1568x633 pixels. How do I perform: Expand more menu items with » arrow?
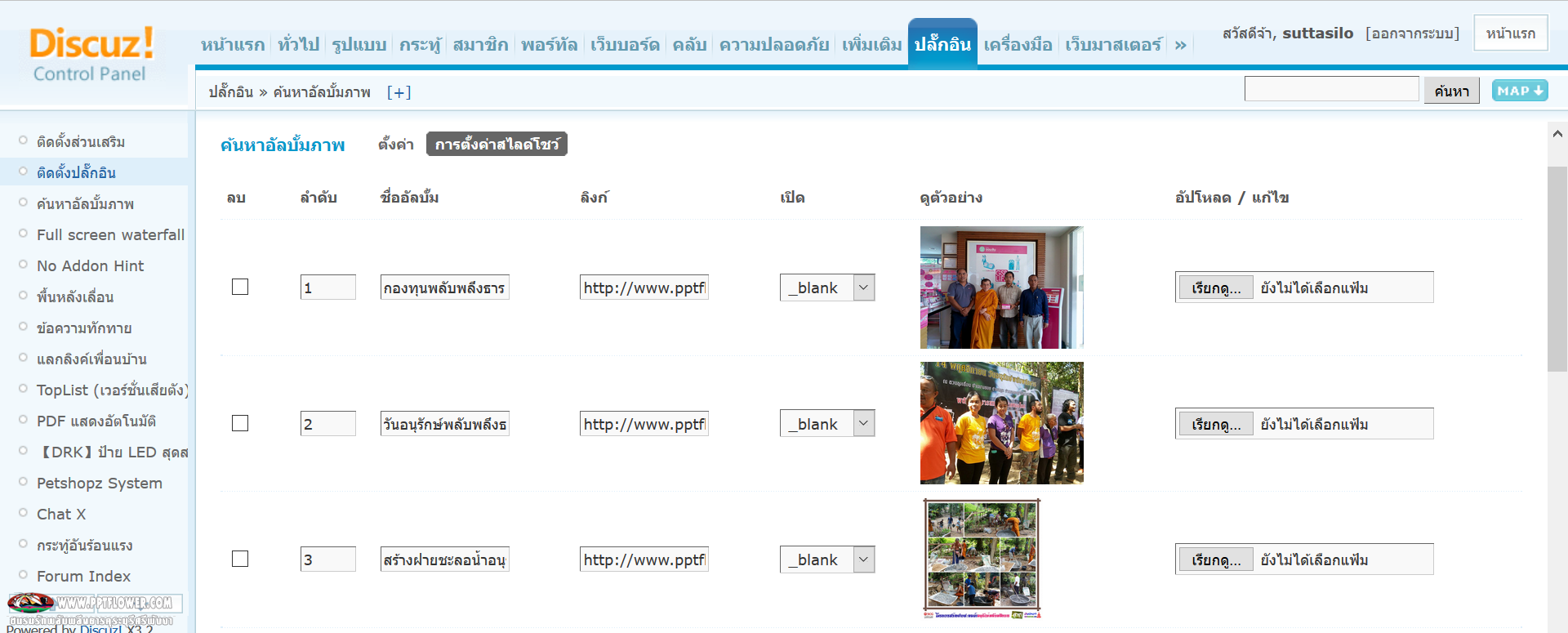(x=1180, y=45)
